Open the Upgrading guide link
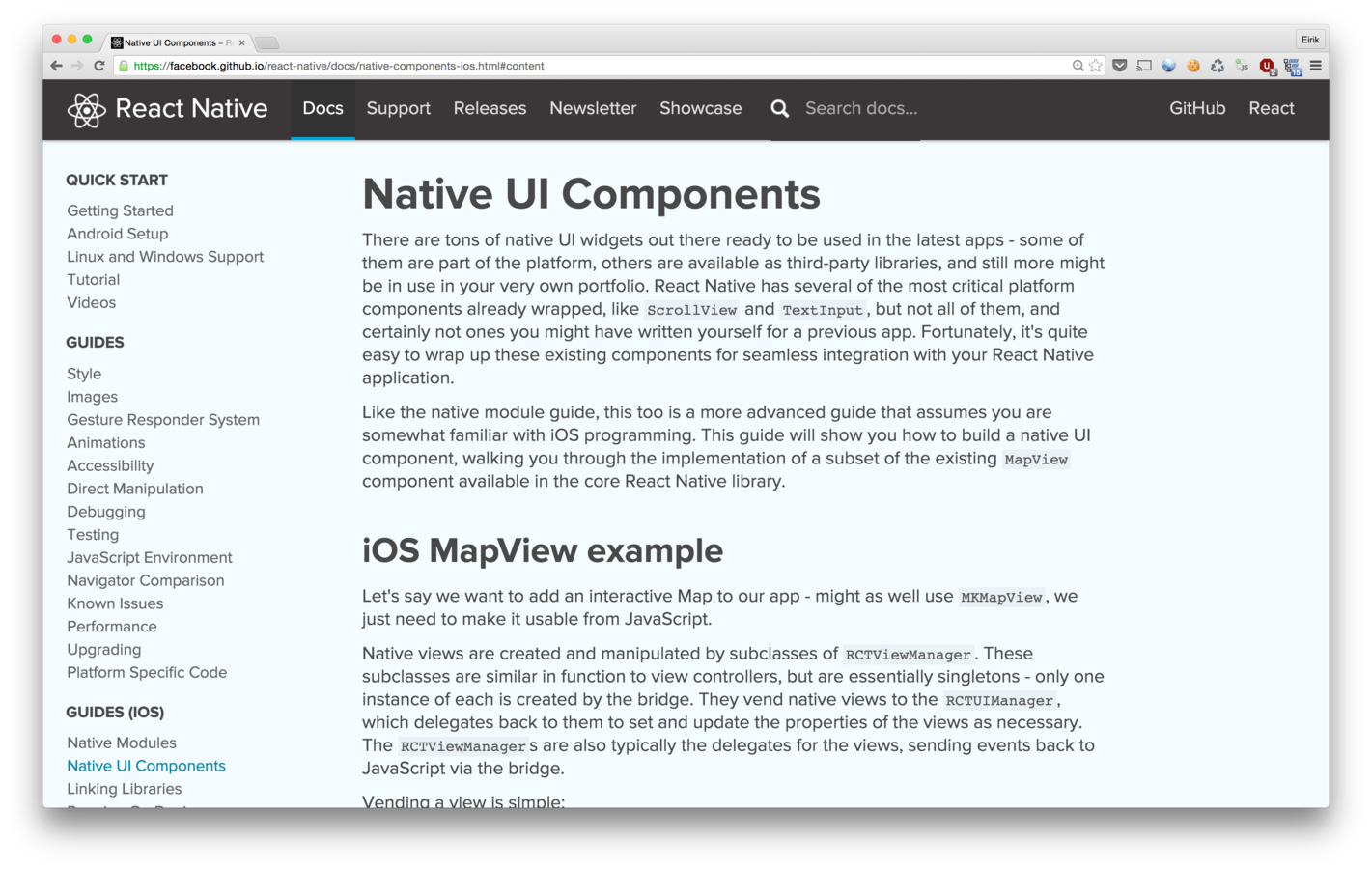 point(103,650)
